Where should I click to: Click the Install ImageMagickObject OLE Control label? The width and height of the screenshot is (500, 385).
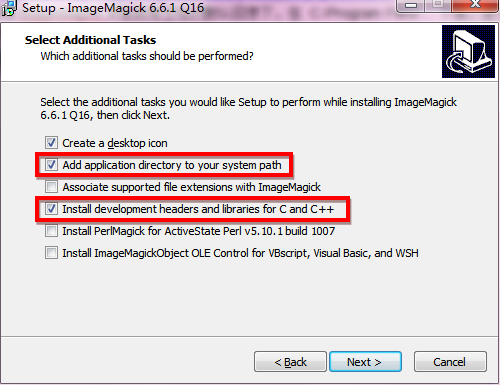(240, 253)
